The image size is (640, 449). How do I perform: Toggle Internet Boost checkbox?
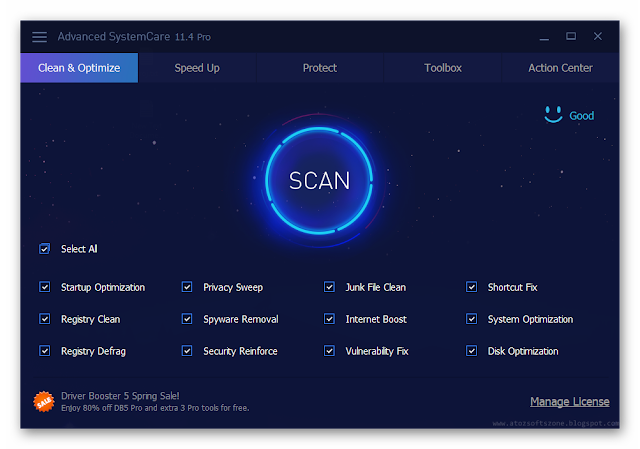329,319
